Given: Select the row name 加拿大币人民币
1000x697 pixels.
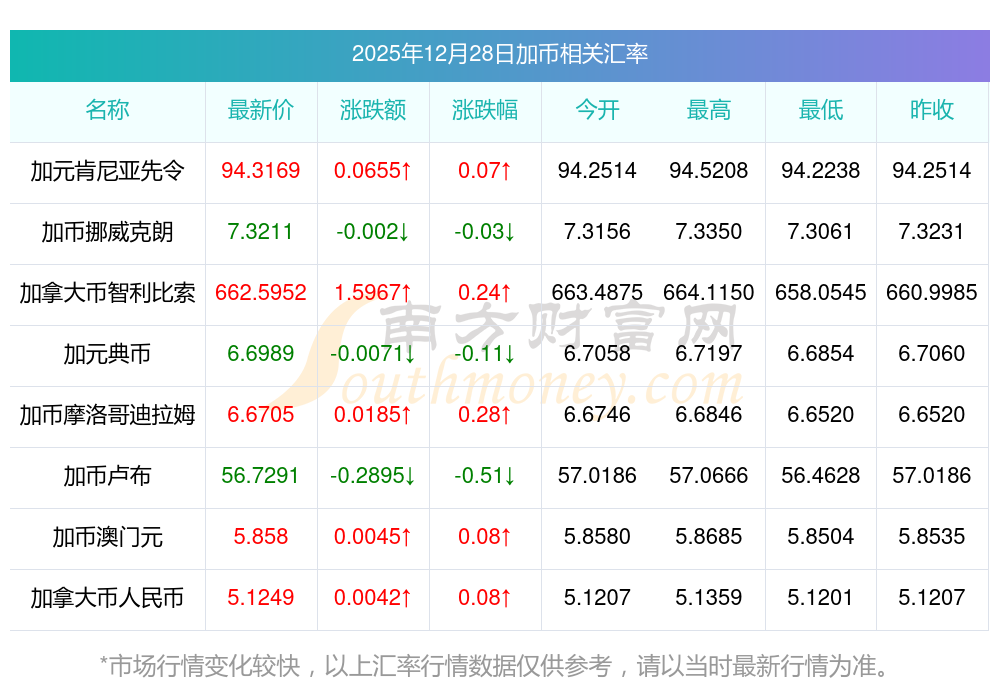Looking at the screenshot, I should coord(107,598).
